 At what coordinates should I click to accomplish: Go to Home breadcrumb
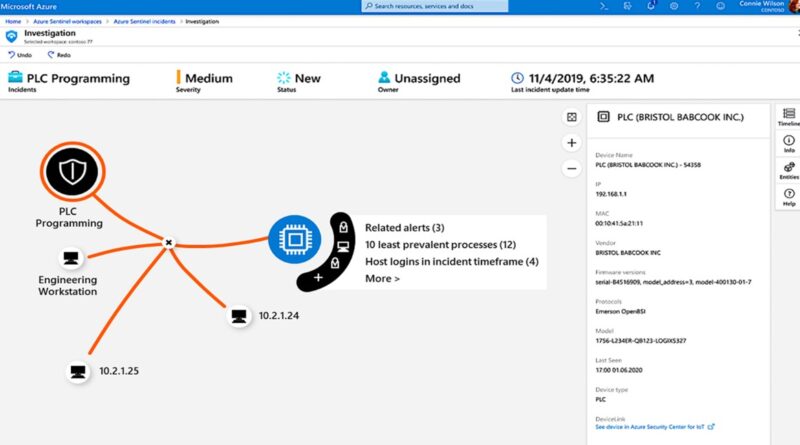tap(13, 21)
